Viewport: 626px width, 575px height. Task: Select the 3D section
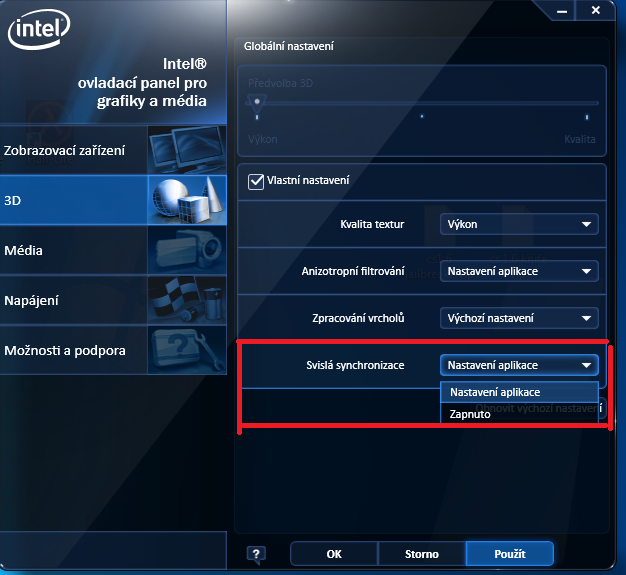point(113,200)
